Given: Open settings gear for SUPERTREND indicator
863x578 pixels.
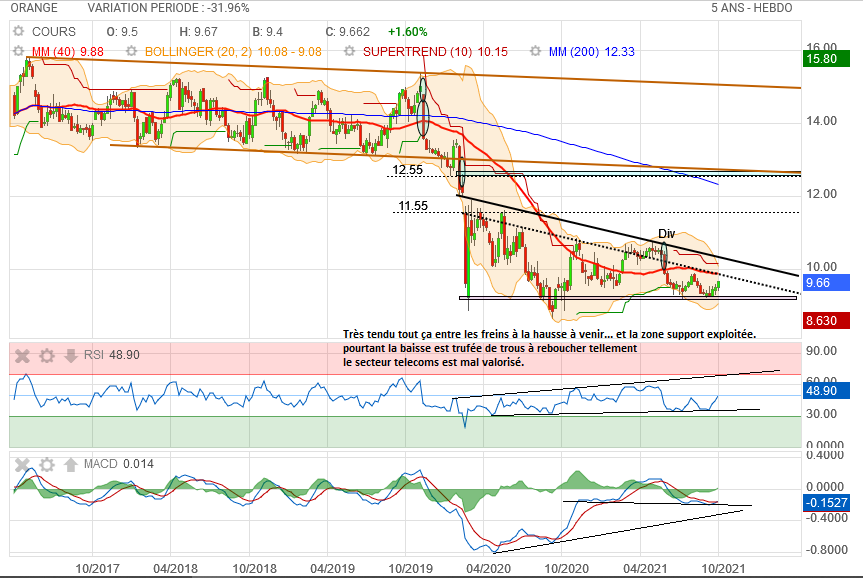Looking at the screenshot, I should (349, 51).
